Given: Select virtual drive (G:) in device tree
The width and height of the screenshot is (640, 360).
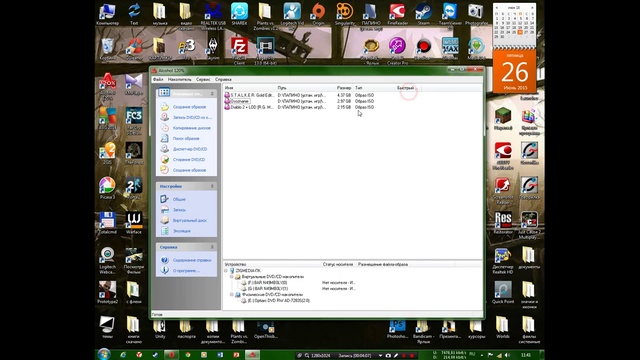Looking at the screenshot, I should coord(267,289).
